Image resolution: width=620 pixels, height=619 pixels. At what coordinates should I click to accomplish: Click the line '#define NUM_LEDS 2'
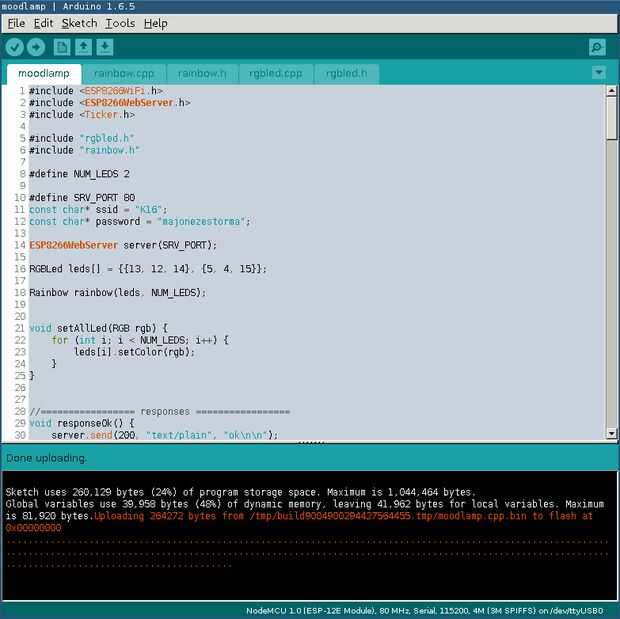[x=79, y=174]
